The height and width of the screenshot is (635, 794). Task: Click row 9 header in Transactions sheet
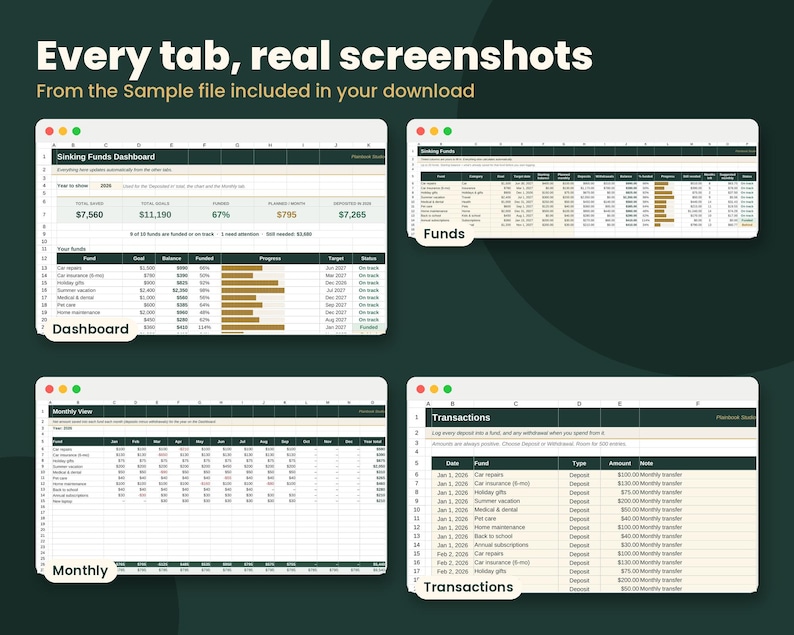click(417, 501)
